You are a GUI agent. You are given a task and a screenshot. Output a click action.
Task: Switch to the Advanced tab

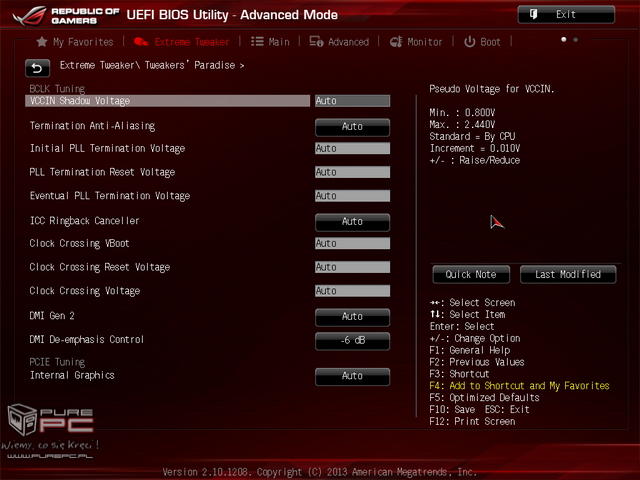339,42
